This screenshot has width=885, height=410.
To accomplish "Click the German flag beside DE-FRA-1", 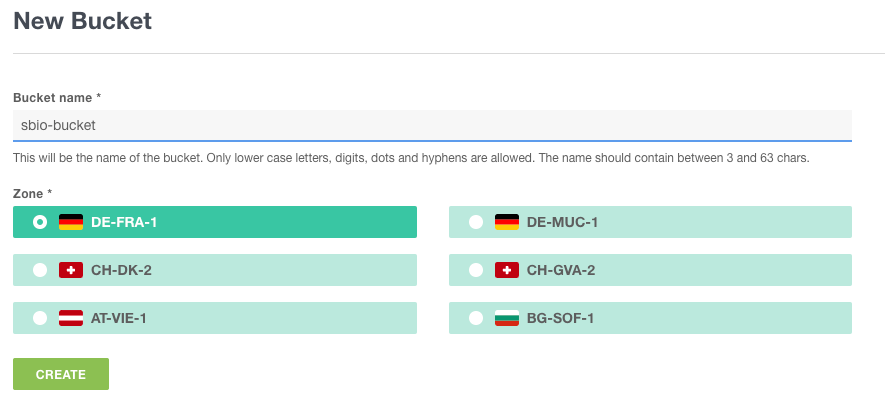I will point(71,222).
